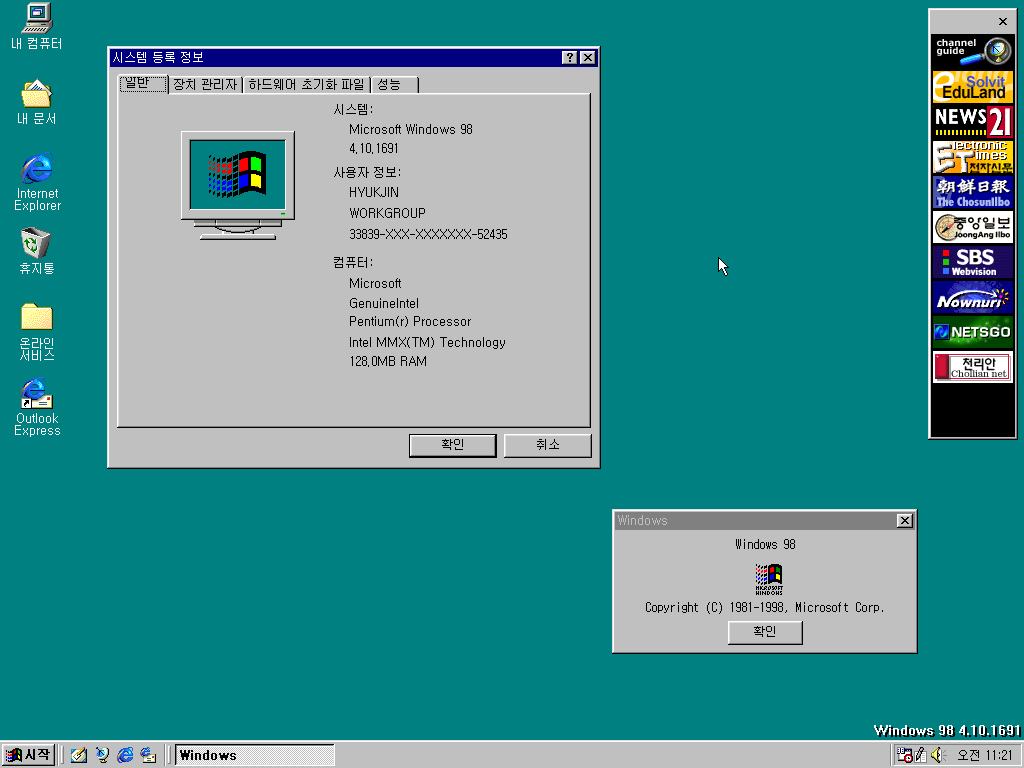
Task: Click the '128.0MB RAM' text
Action: coord(388,361)
